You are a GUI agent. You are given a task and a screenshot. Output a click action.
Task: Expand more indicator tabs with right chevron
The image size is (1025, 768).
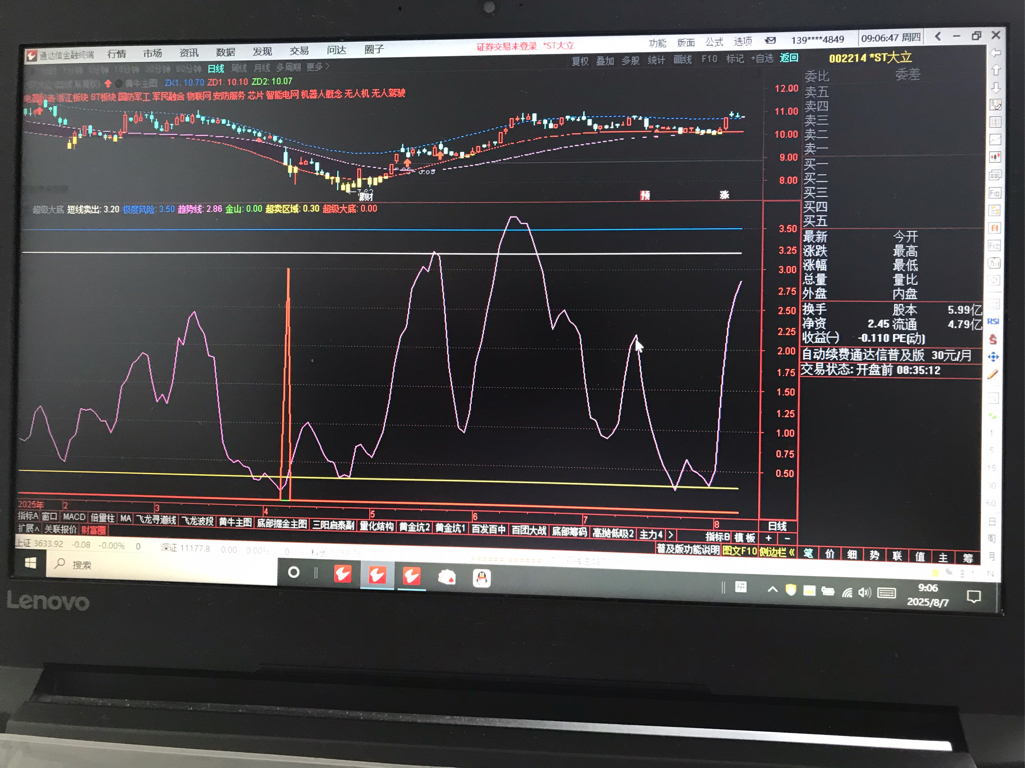pos(671,535)
